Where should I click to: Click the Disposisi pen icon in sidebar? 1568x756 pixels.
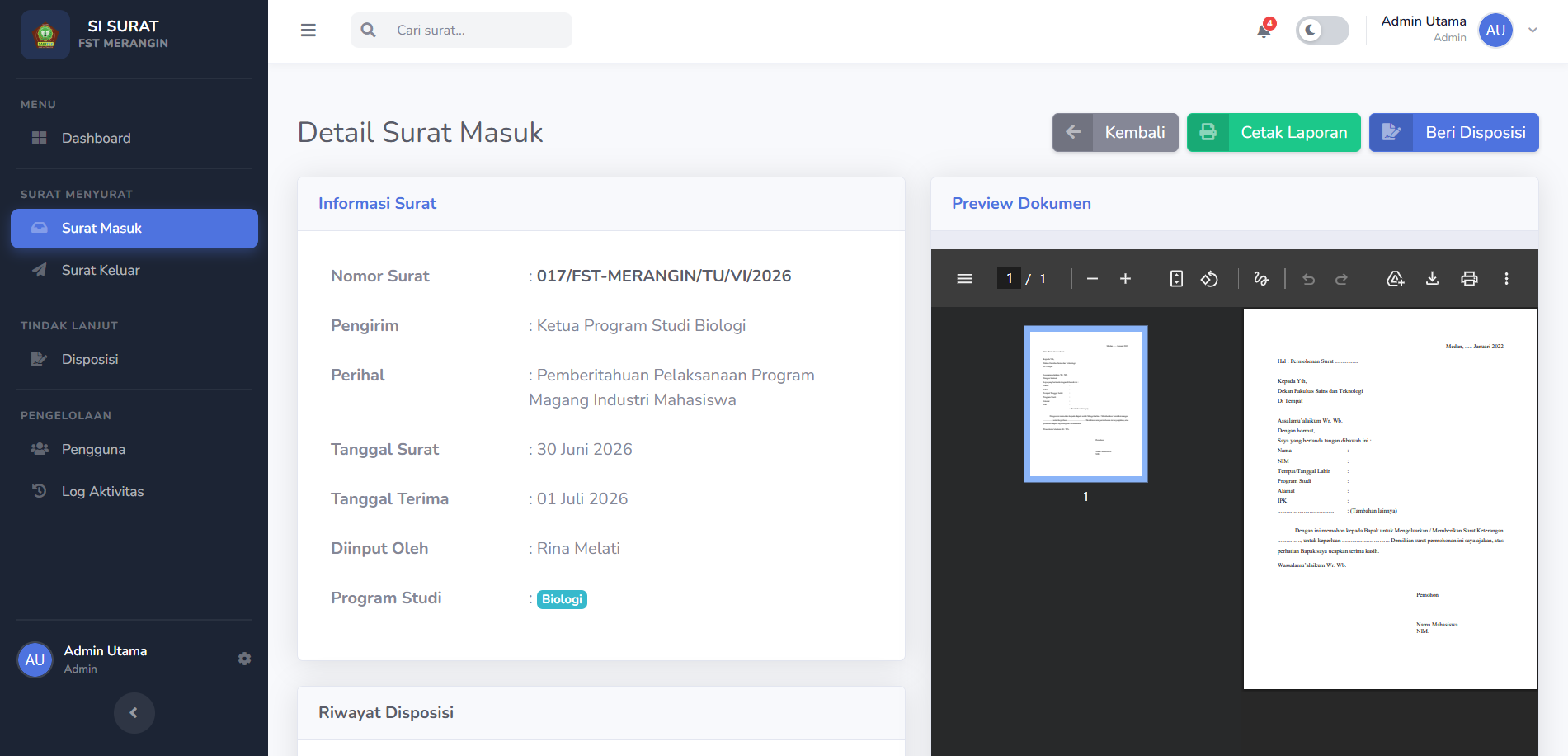pyautogui.click(x=39, y=359)
